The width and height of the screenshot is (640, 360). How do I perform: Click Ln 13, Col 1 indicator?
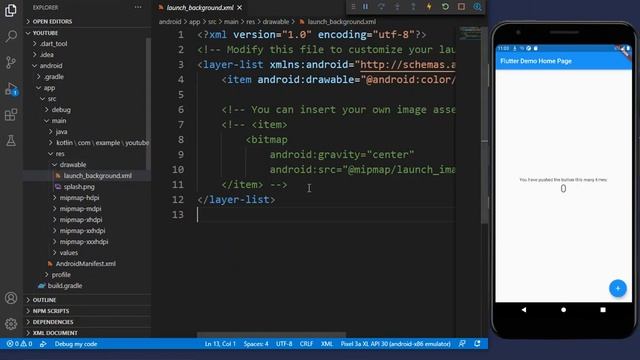coord(220,344)
